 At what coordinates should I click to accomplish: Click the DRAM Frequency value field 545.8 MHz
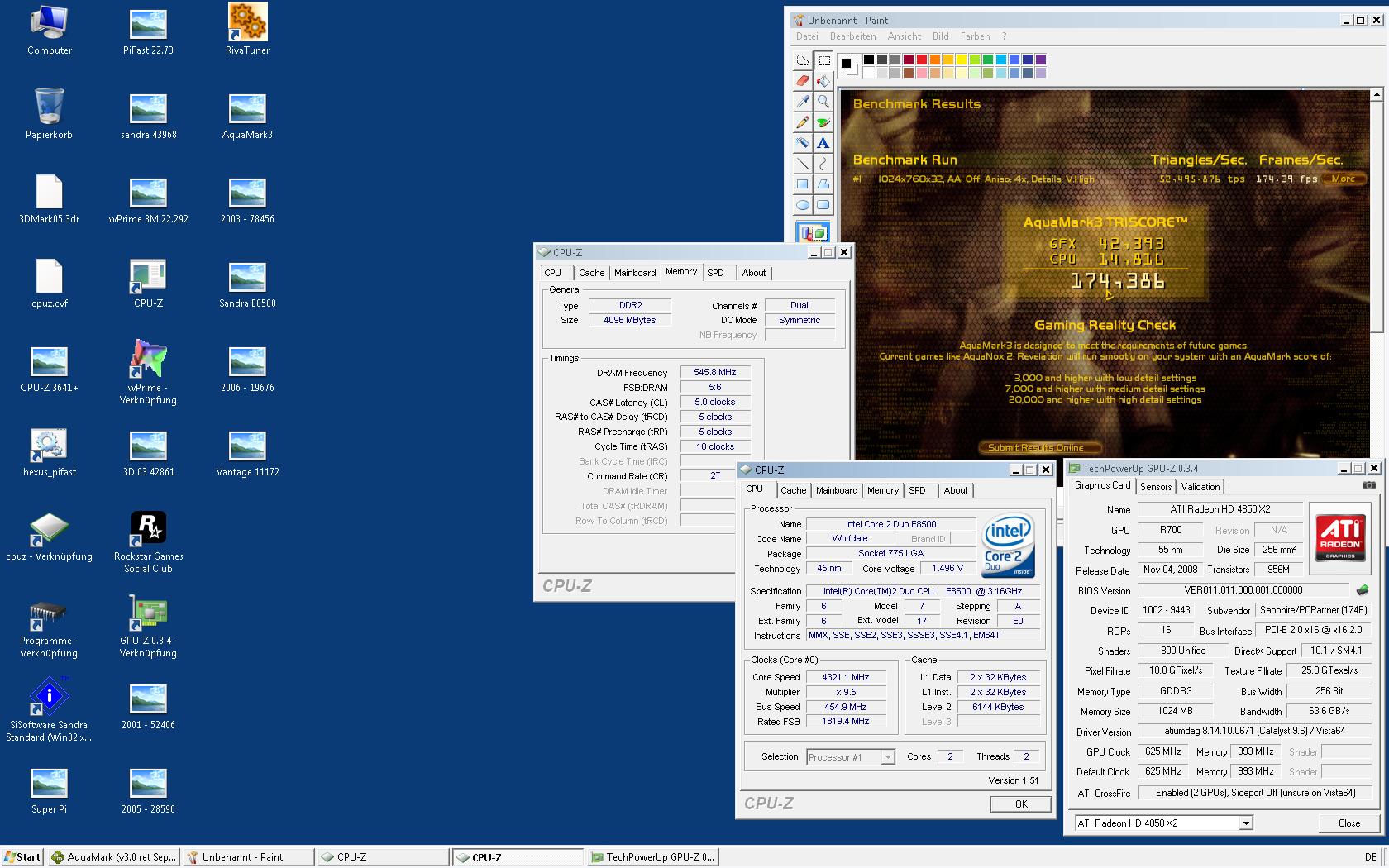(x=715, y=373)
